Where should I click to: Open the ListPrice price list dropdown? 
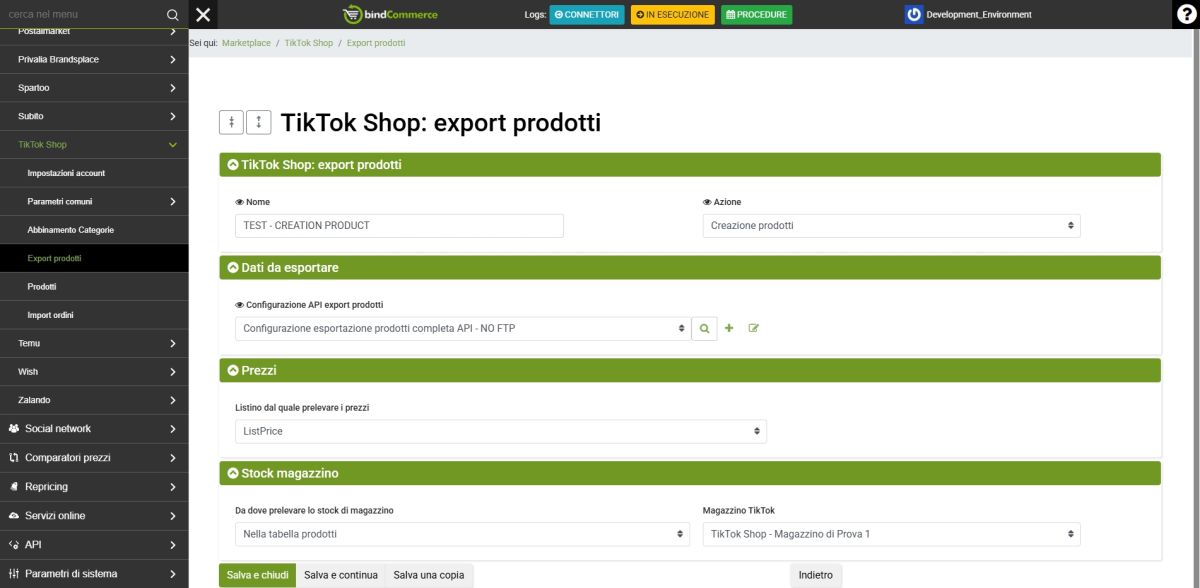pos(501,431)
